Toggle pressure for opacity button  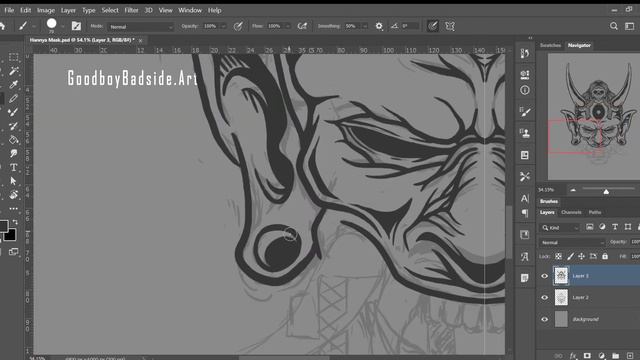coord(238,26)
